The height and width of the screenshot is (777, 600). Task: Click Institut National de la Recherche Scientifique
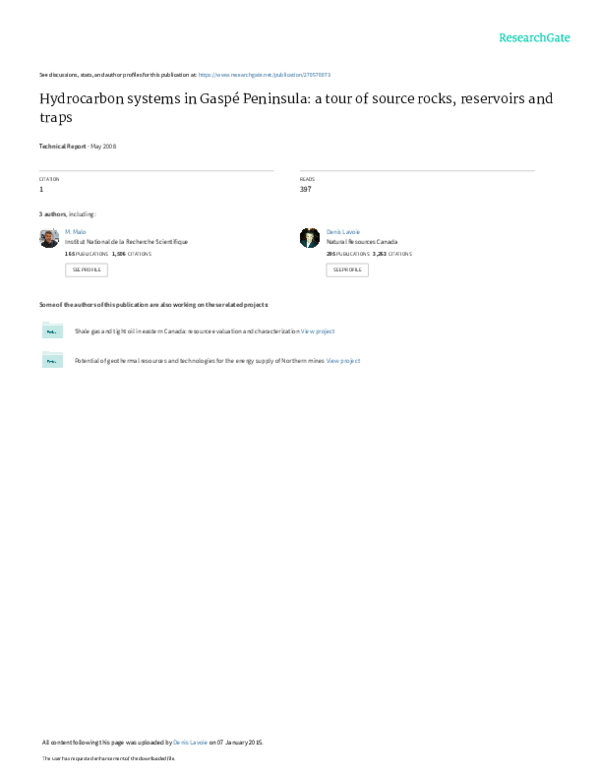coord(126,242)
